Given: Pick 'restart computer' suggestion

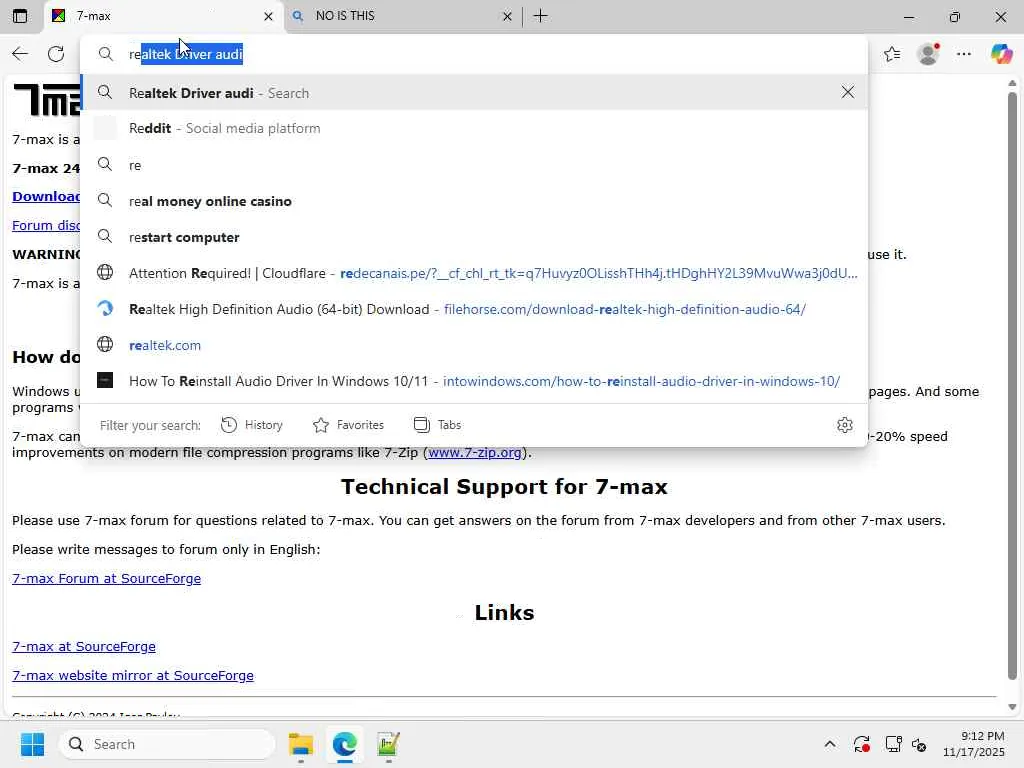Looking at the screenshot, I should pyautogui.click(x=473, y=237).
